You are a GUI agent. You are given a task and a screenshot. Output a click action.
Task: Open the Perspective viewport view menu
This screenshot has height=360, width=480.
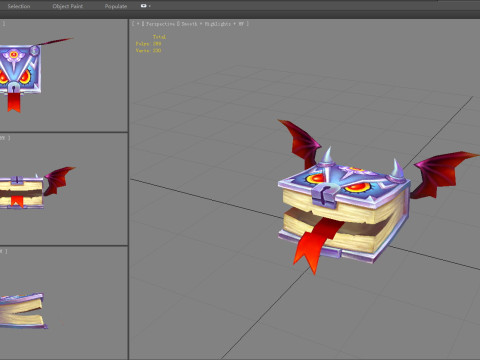tap(160, 24)
